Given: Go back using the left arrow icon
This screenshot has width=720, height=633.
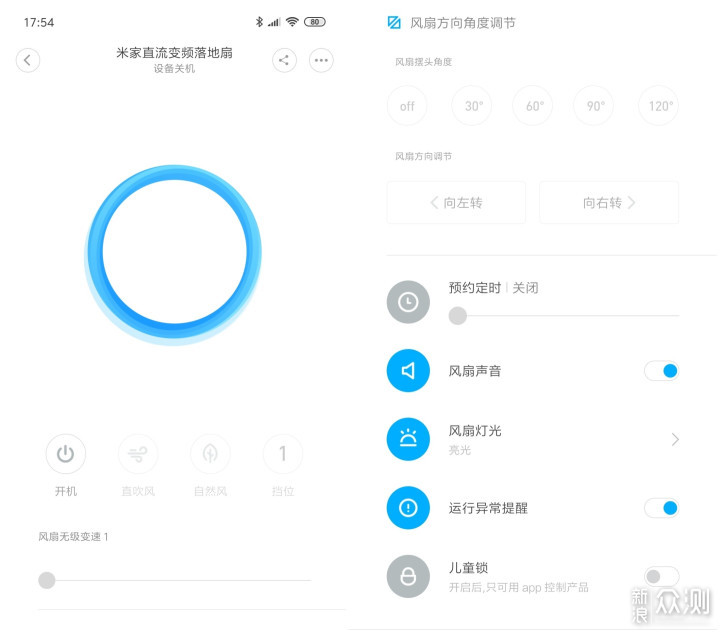Looking at the screenshot, I should pyautogui.click(x=28, y=60).
